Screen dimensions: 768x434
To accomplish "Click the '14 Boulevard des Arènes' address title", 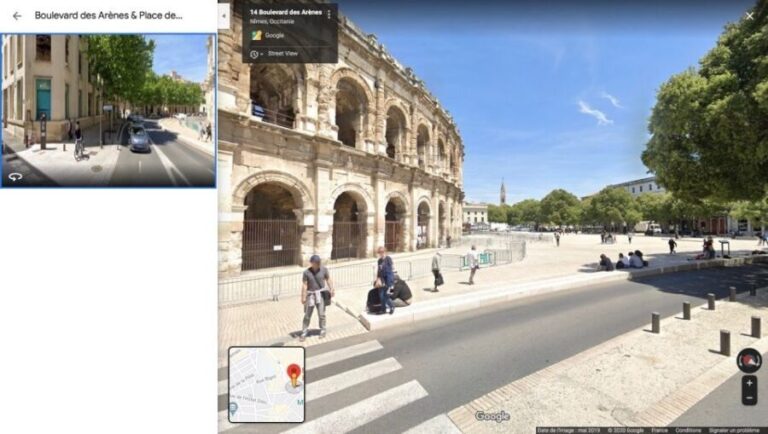I will [x=284, y=12].
